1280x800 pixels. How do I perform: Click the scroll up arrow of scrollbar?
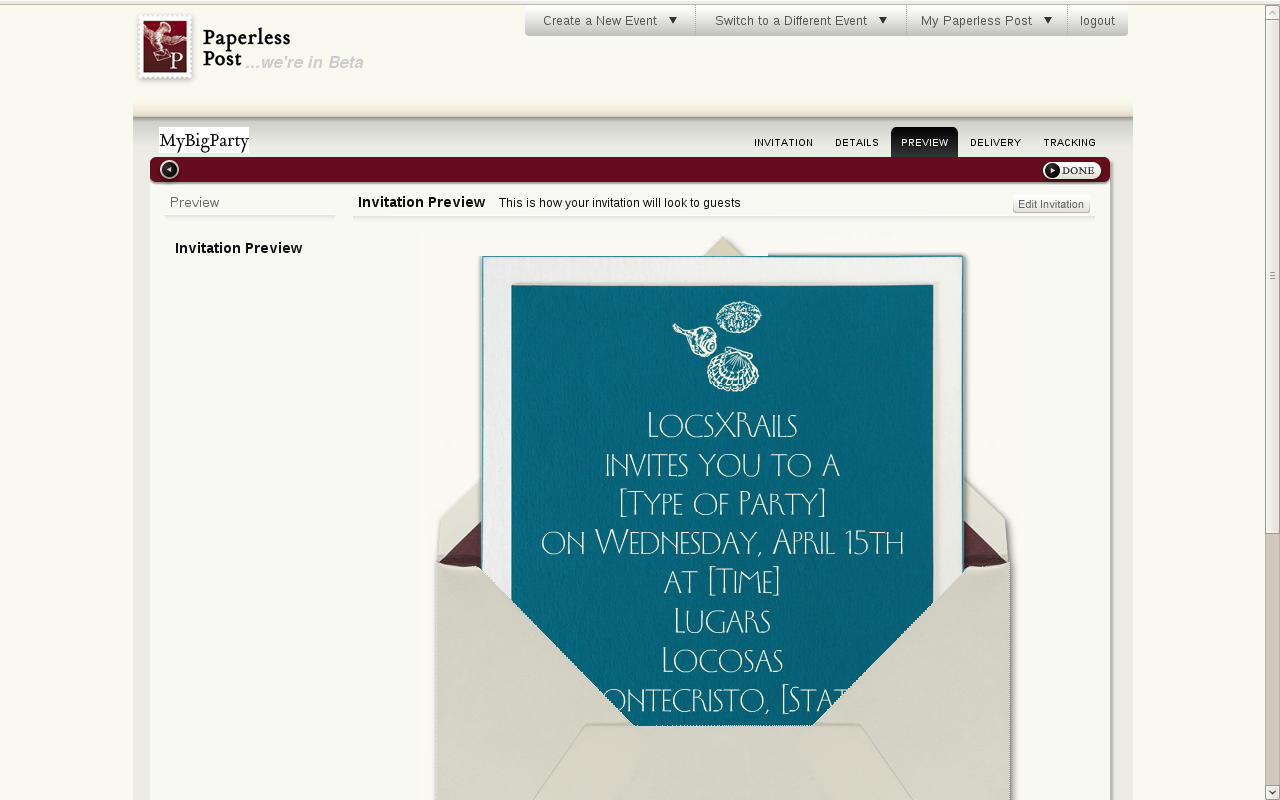[x=1272, y=12]
